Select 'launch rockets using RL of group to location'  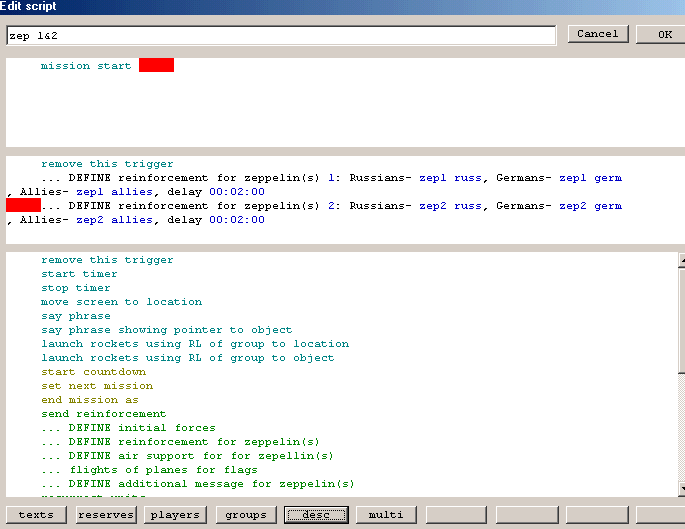coord(195,344)
